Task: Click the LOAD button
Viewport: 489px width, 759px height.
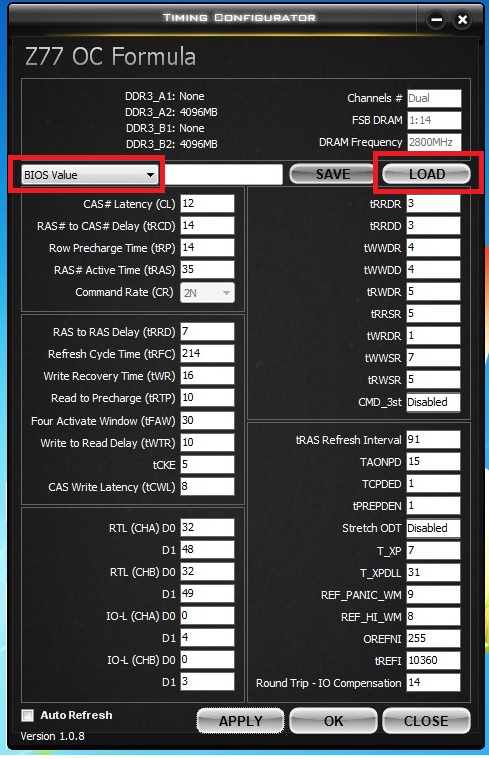Action: 427,174
